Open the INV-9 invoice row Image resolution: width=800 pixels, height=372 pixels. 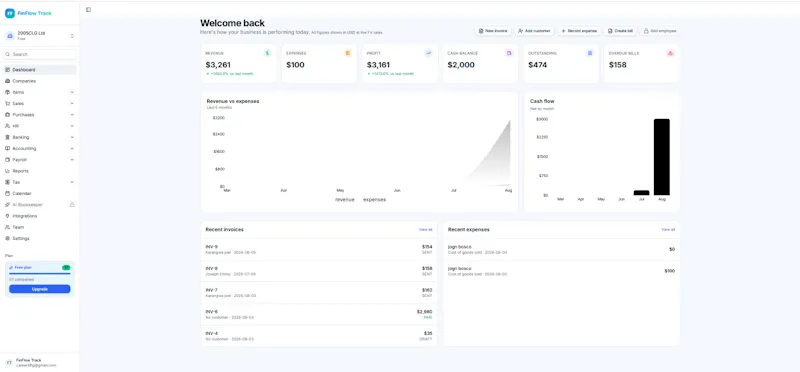click(319, 250)
